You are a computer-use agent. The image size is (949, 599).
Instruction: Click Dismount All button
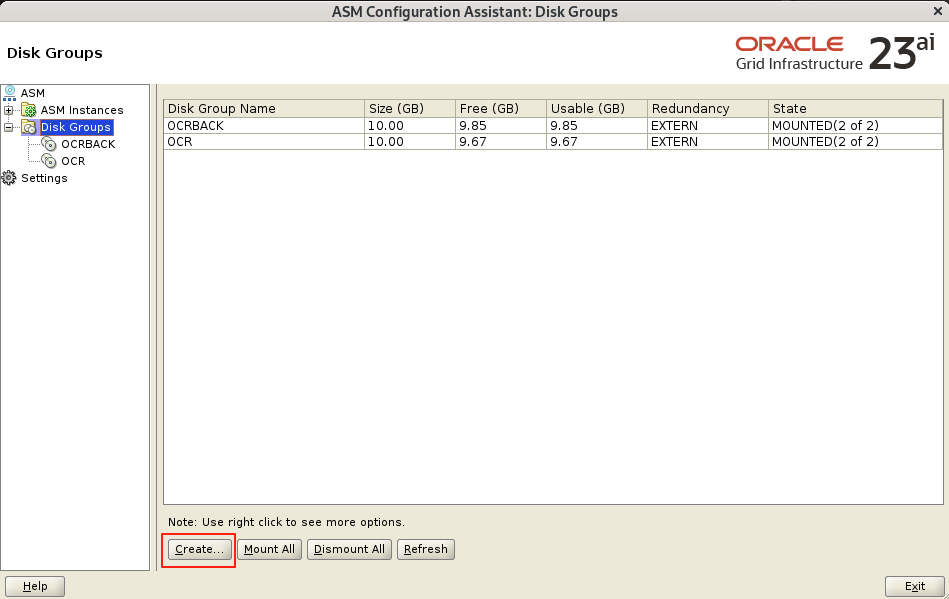click(349, 549)
